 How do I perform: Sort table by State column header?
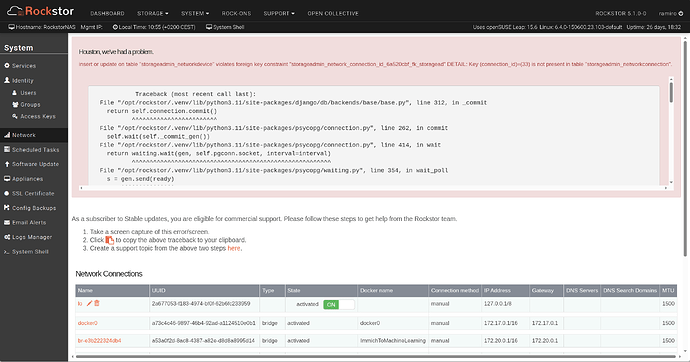tap(321, 290)
